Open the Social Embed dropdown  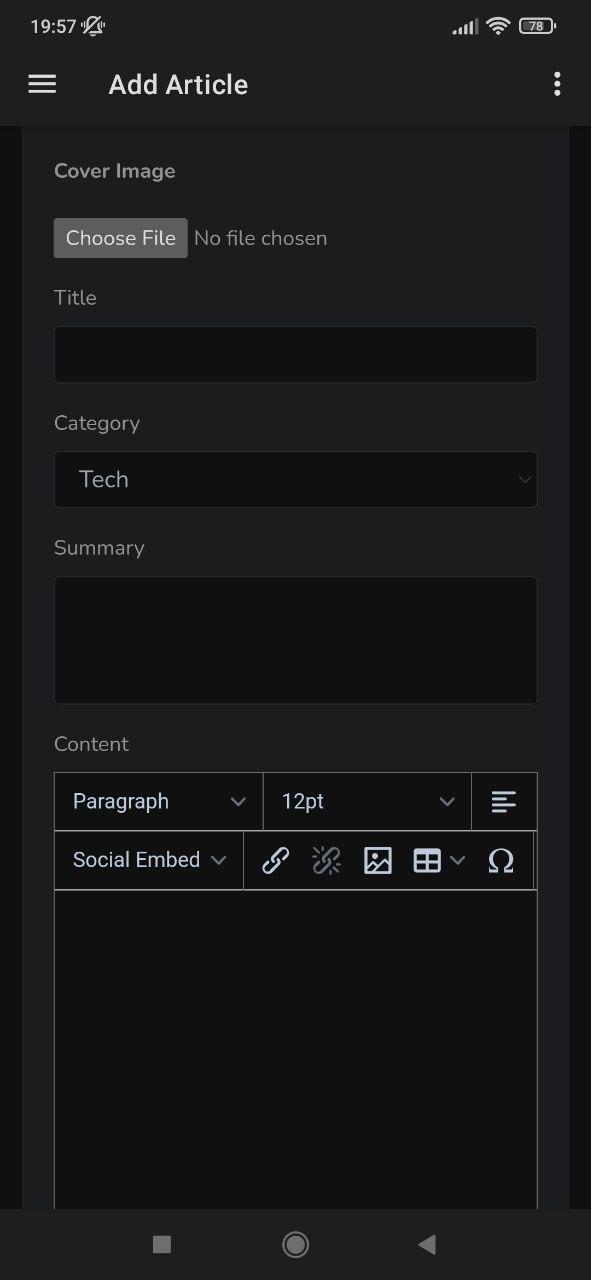pos(149,860)
